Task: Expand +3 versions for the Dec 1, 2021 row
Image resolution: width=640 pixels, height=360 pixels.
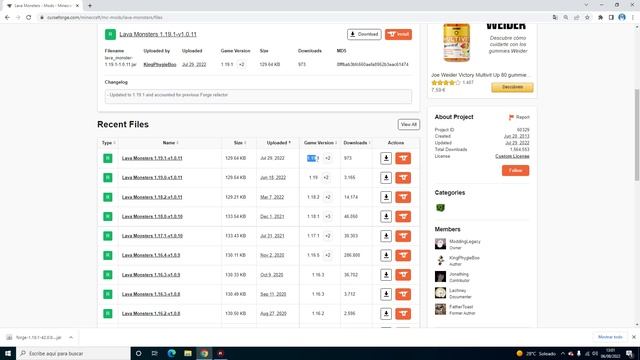Action: [x=327, y=216]
